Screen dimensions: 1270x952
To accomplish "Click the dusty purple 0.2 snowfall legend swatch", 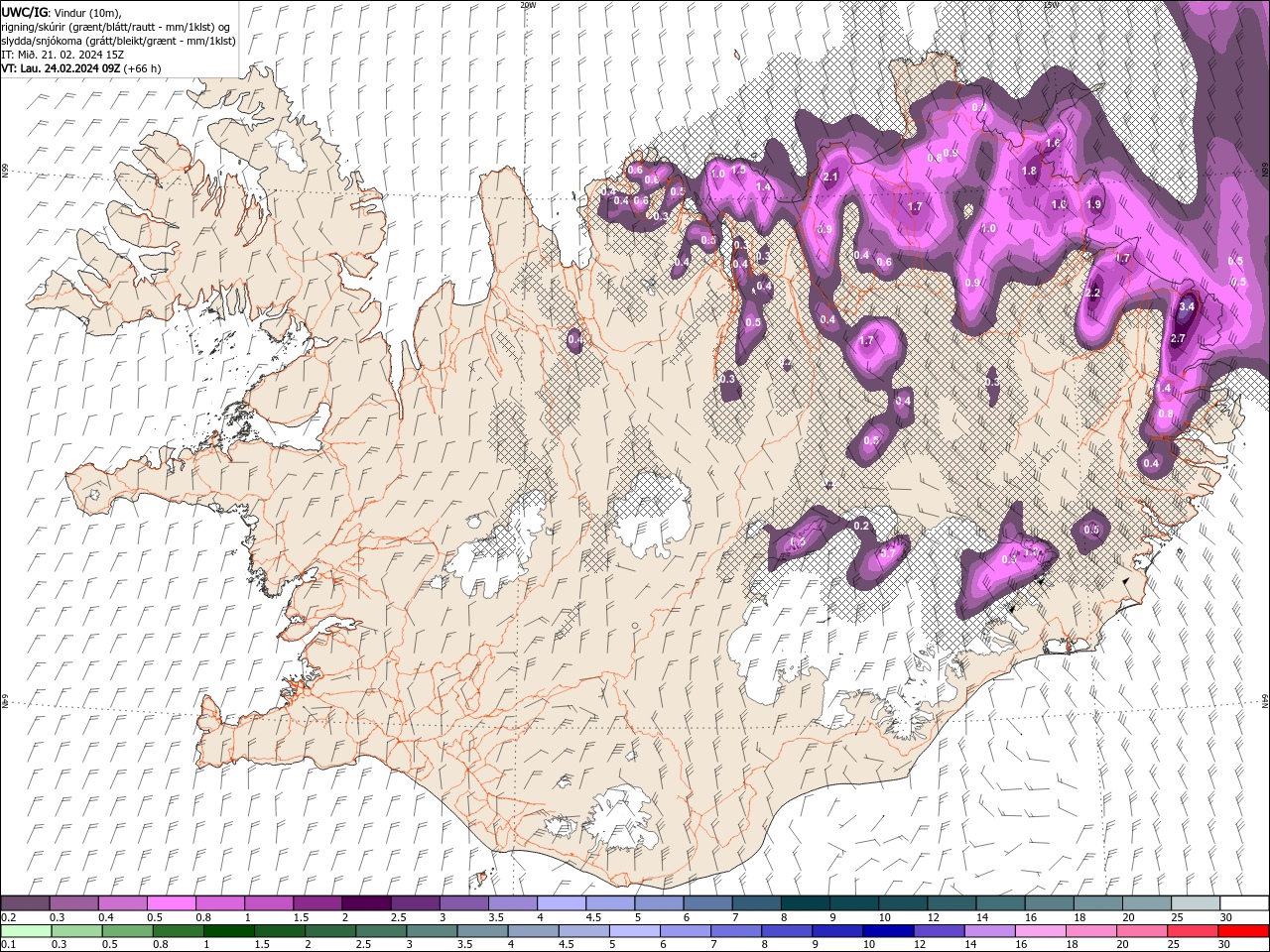I will pos(25,903).
